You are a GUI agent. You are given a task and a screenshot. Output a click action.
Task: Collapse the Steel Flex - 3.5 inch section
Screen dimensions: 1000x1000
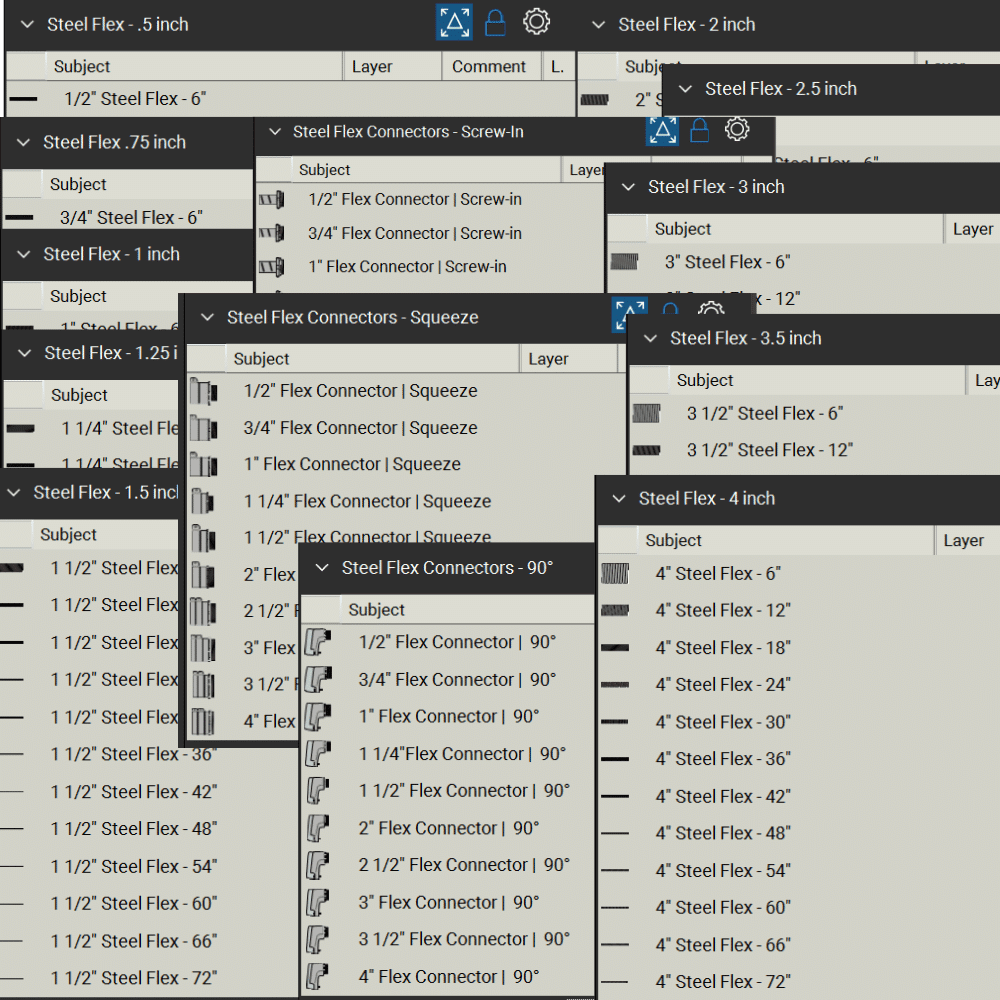click(650, 338)
